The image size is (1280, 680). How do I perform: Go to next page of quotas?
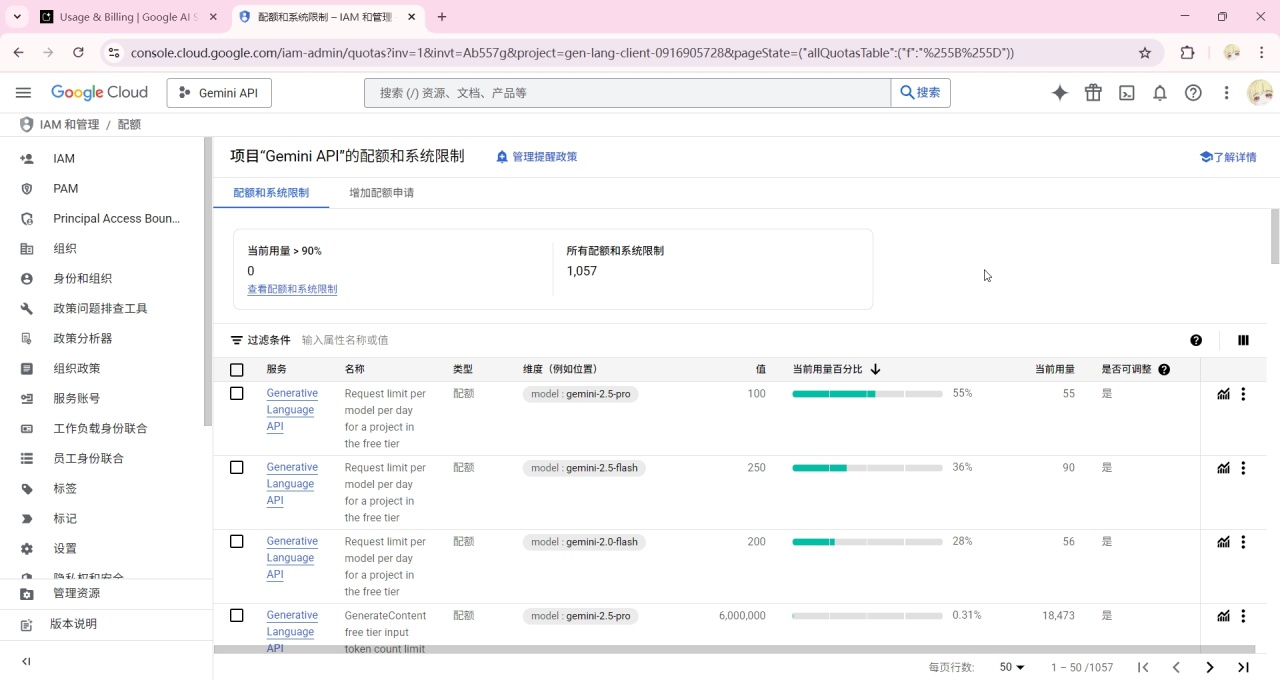[x=1210, y=667]
